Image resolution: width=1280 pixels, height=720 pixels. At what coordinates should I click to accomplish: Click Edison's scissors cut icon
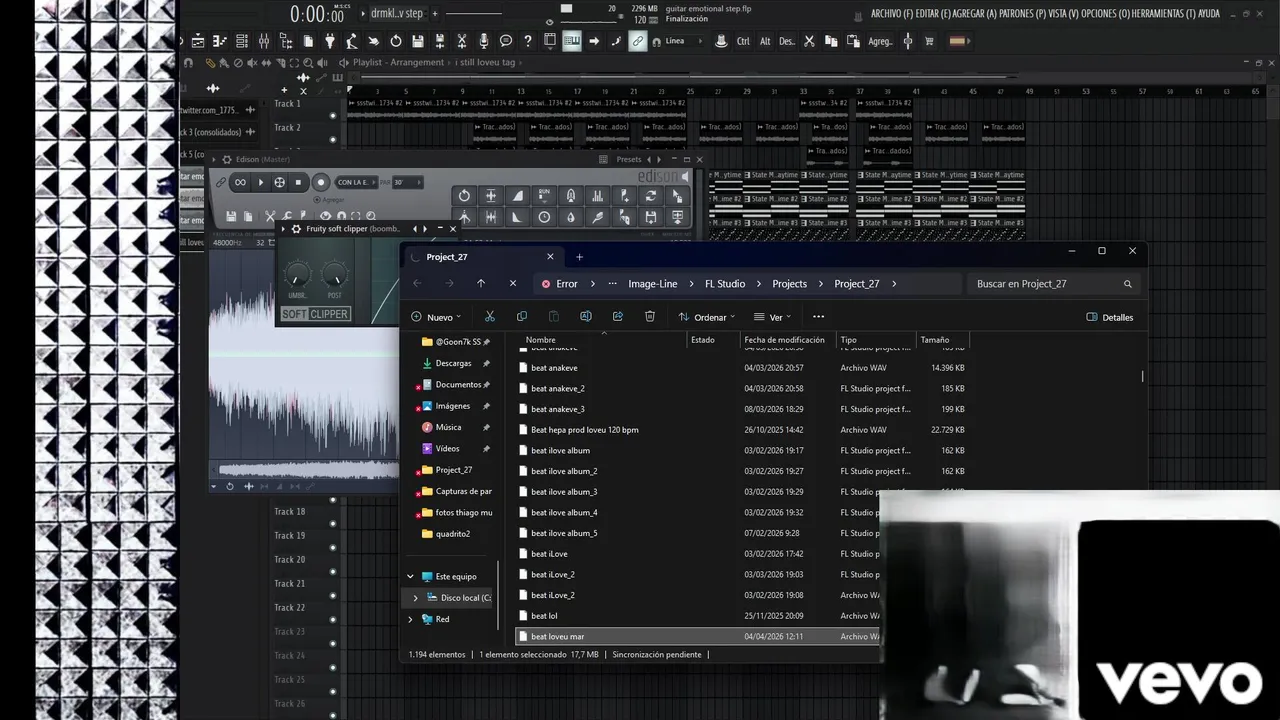[269, 216]
